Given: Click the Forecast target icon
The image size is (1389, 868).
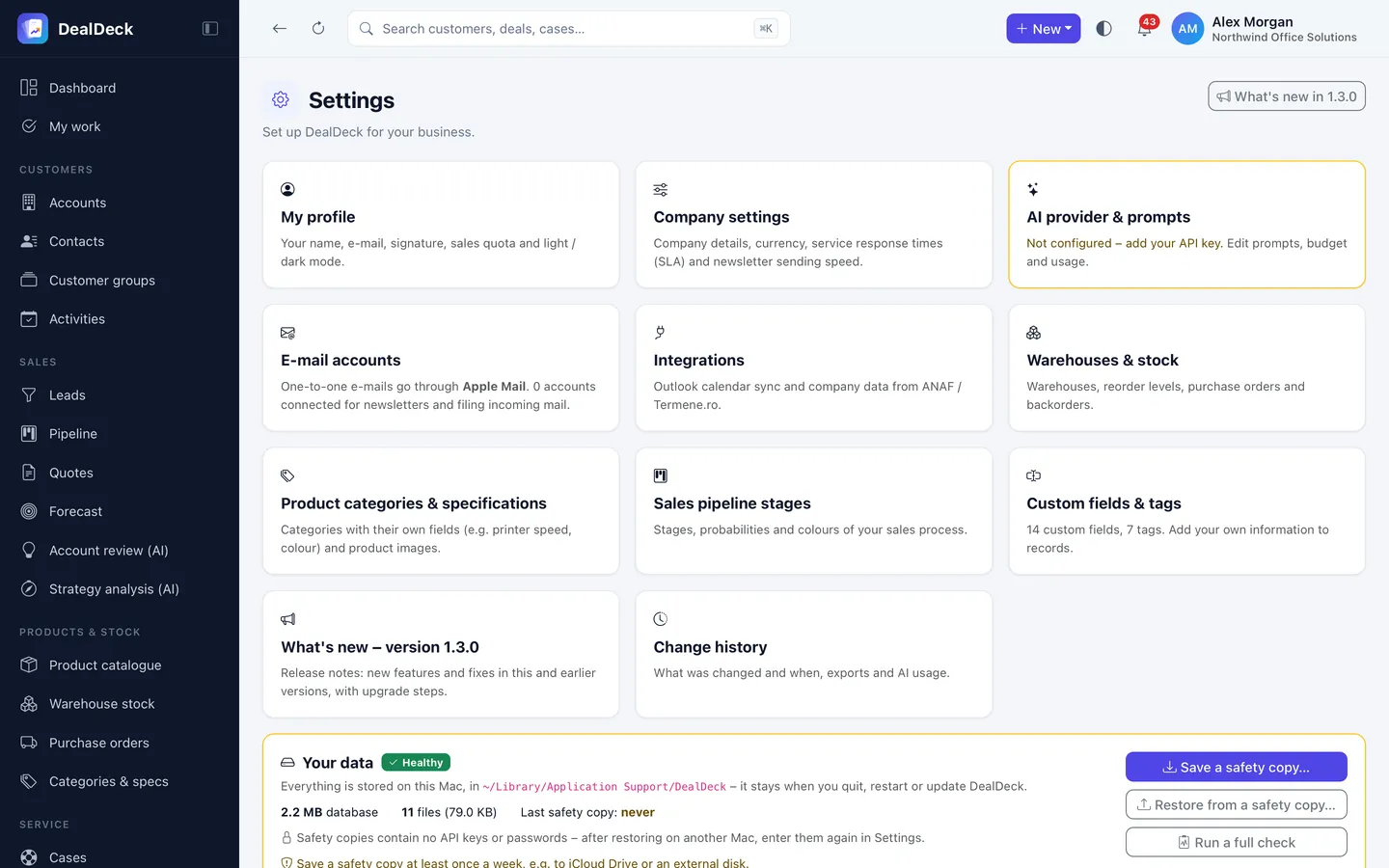Looking at the screenshot, I should click(x=29, y=511).
